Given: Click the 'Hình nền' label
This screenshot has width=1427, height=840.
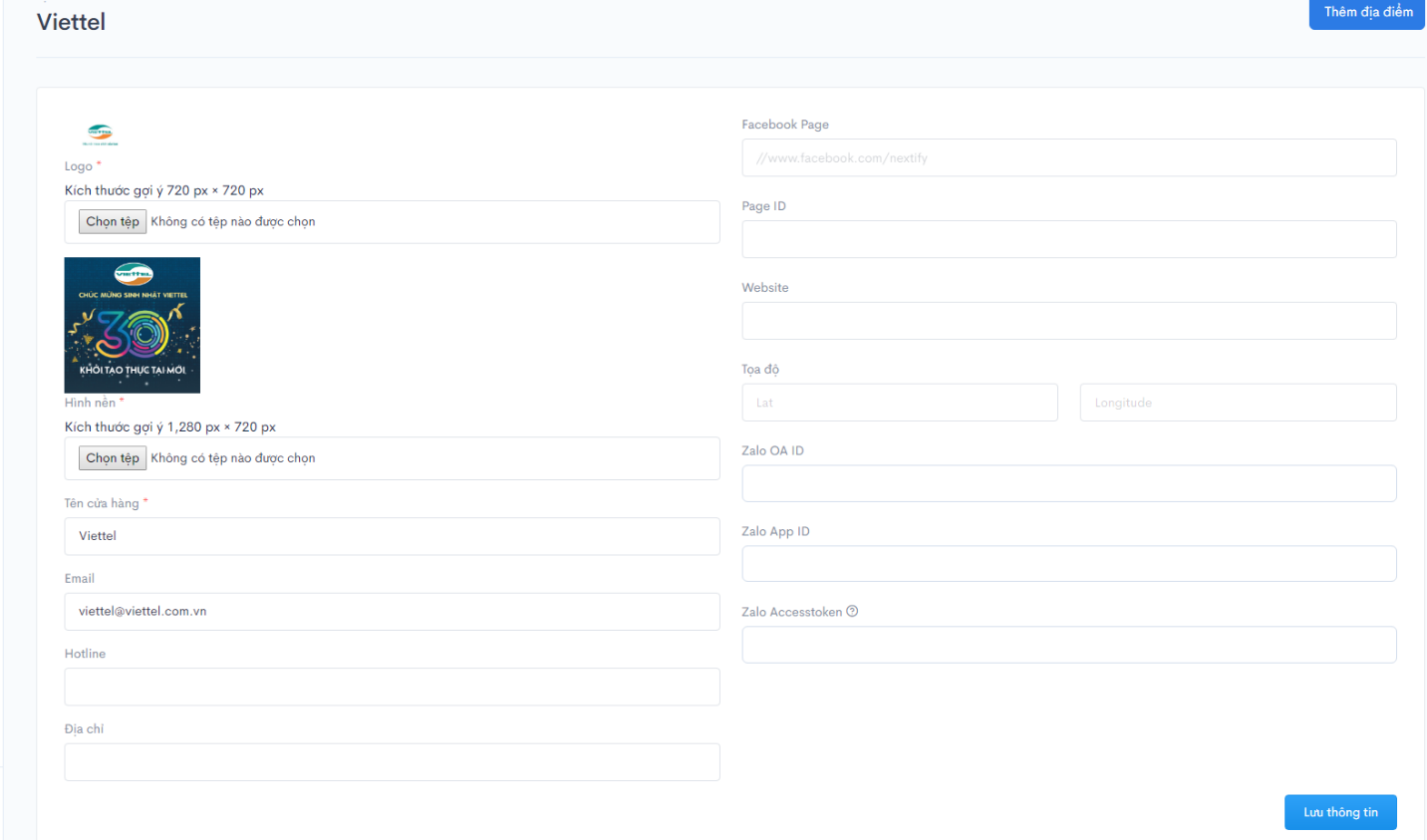Looking at the screenshot, I should click(x=90, y=403).
